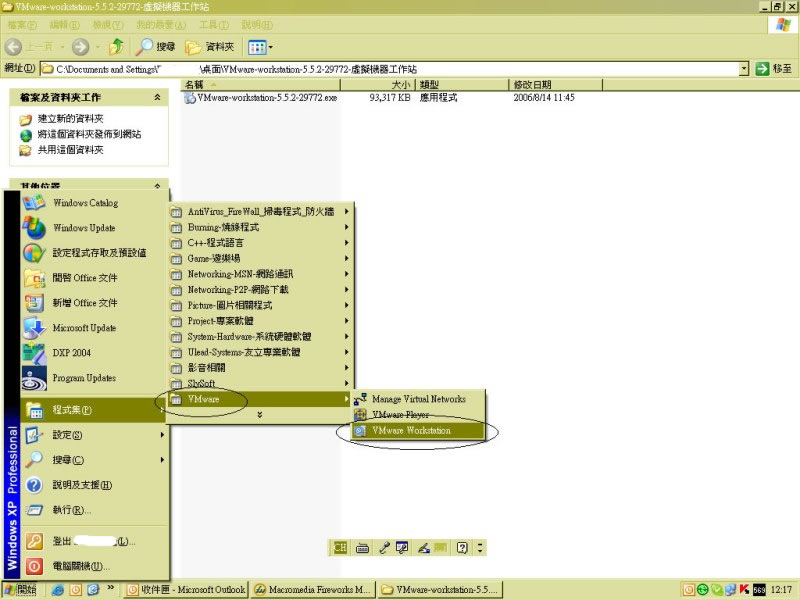The height and width of the screenshot is (600, 800).
Task: Open the Picture program folder
Action: coord(260,305)
